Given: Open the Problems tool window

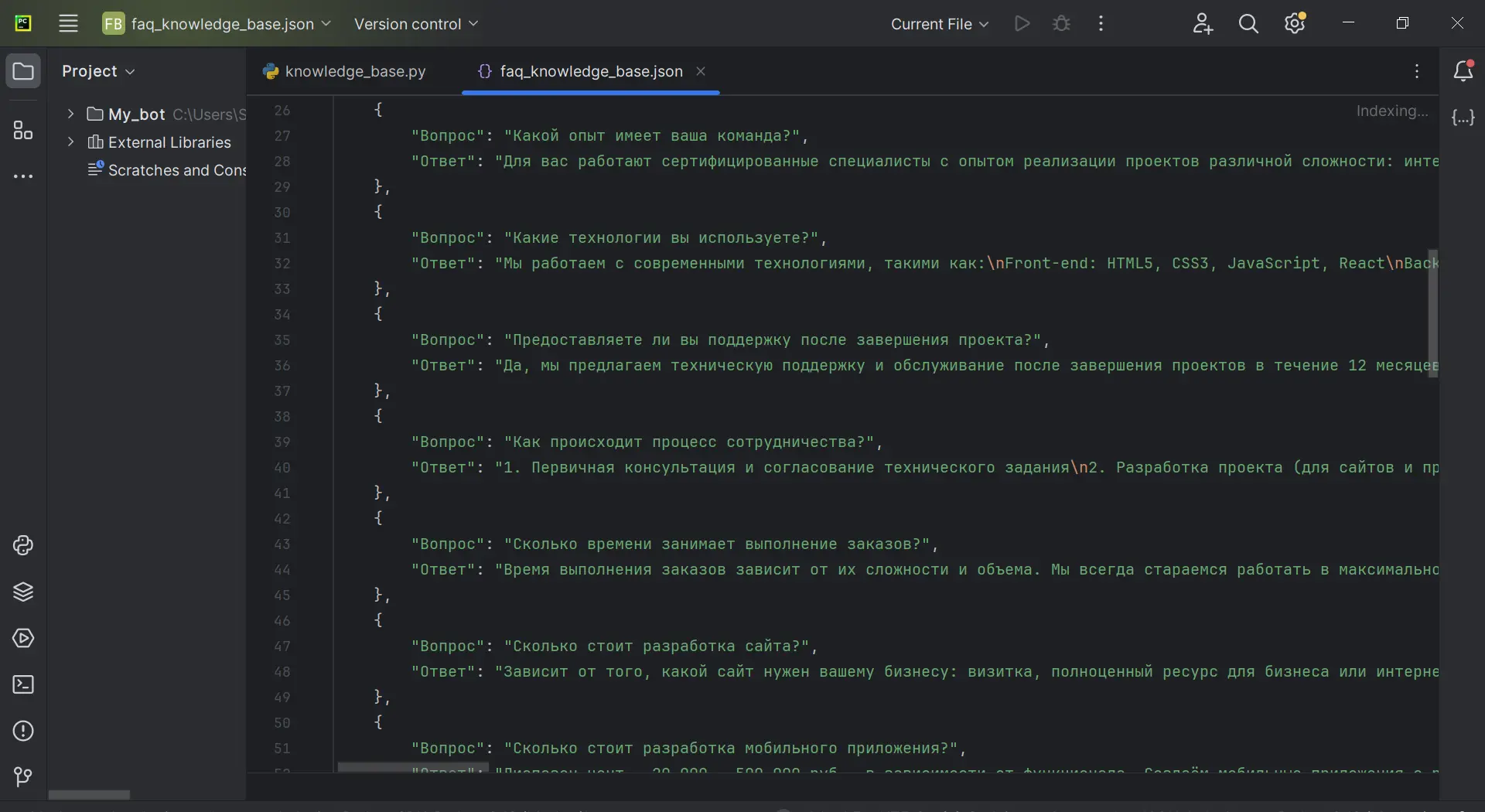Looking at the screenshot, I should [23, 731].
